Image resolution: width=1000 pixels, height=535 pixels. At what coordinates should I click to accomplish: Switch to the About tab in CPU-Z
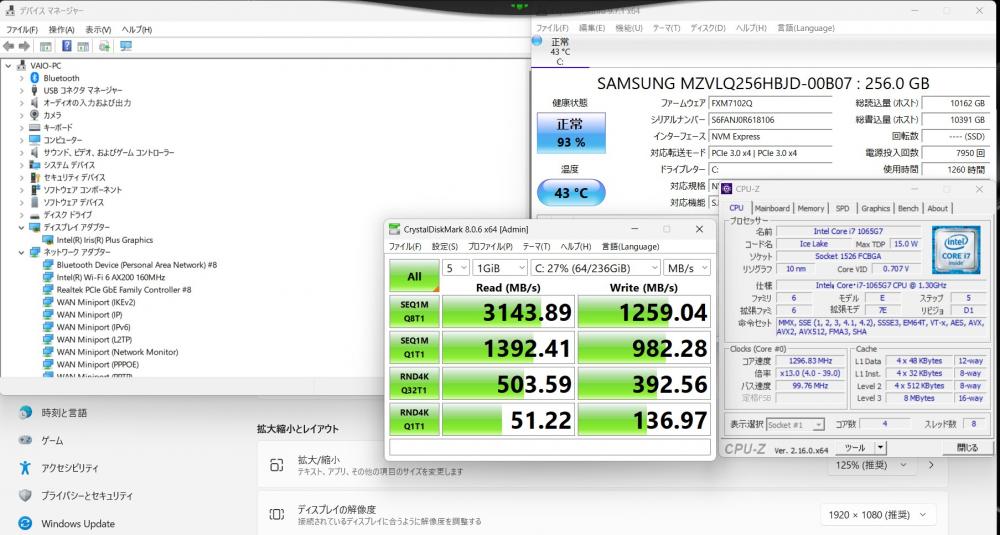point(937,209)
